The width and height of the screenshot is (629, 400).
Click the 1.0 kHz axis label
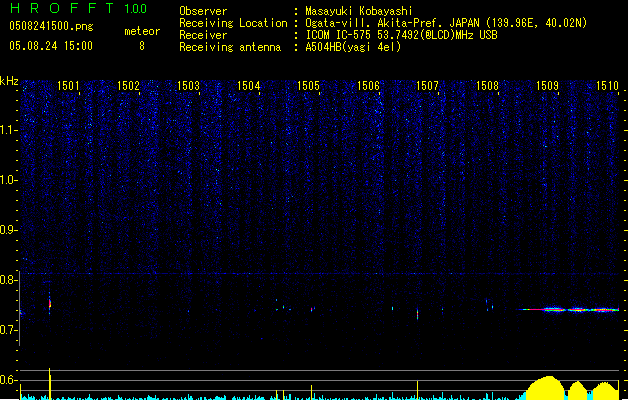(8, 180)
